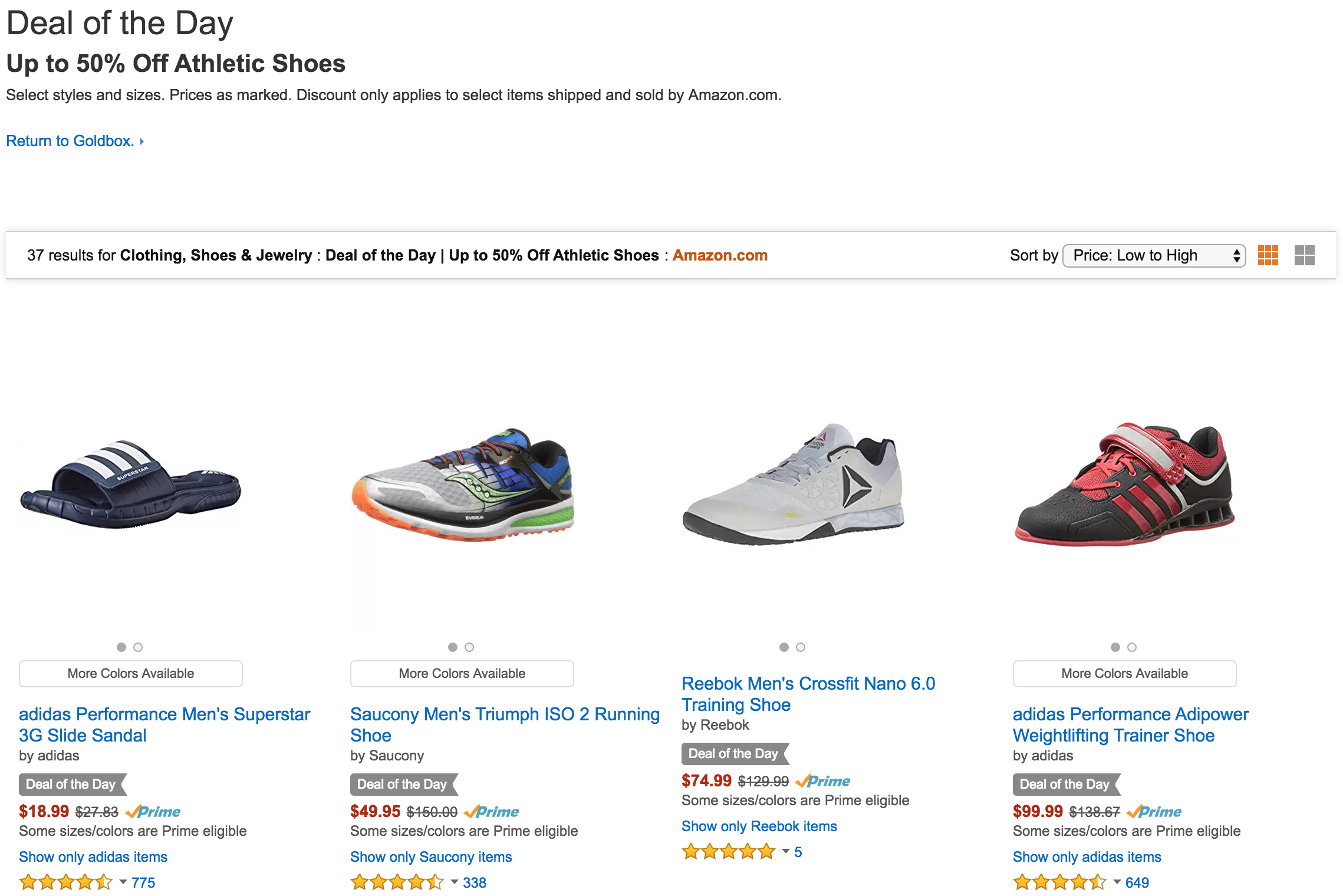Screen dimensions: 1343x896
Task: Select first carousel dot for Reebok Nano
Action: (784, 647)
